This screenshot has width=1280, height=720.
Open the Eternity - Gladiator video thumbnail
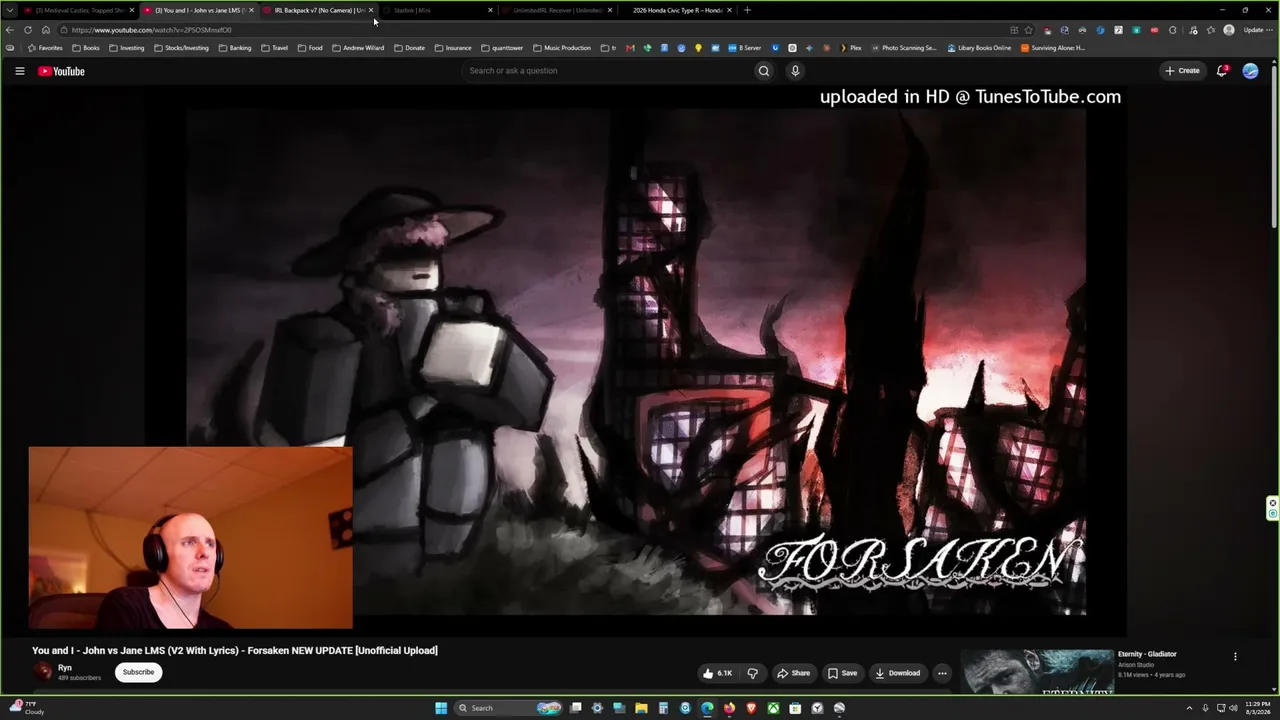(x=1037, y=671)
